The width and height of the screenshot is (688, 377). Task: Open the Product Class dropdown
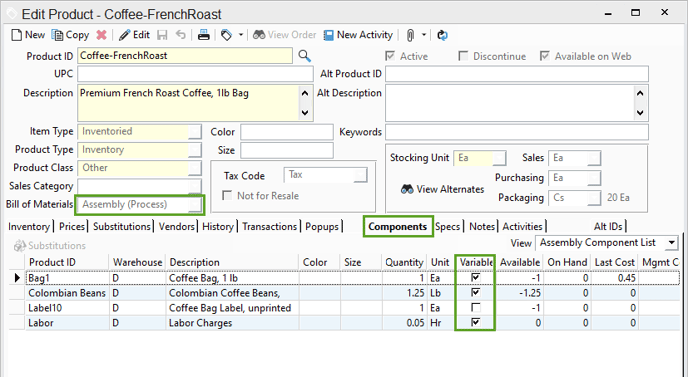pos(195,168)
